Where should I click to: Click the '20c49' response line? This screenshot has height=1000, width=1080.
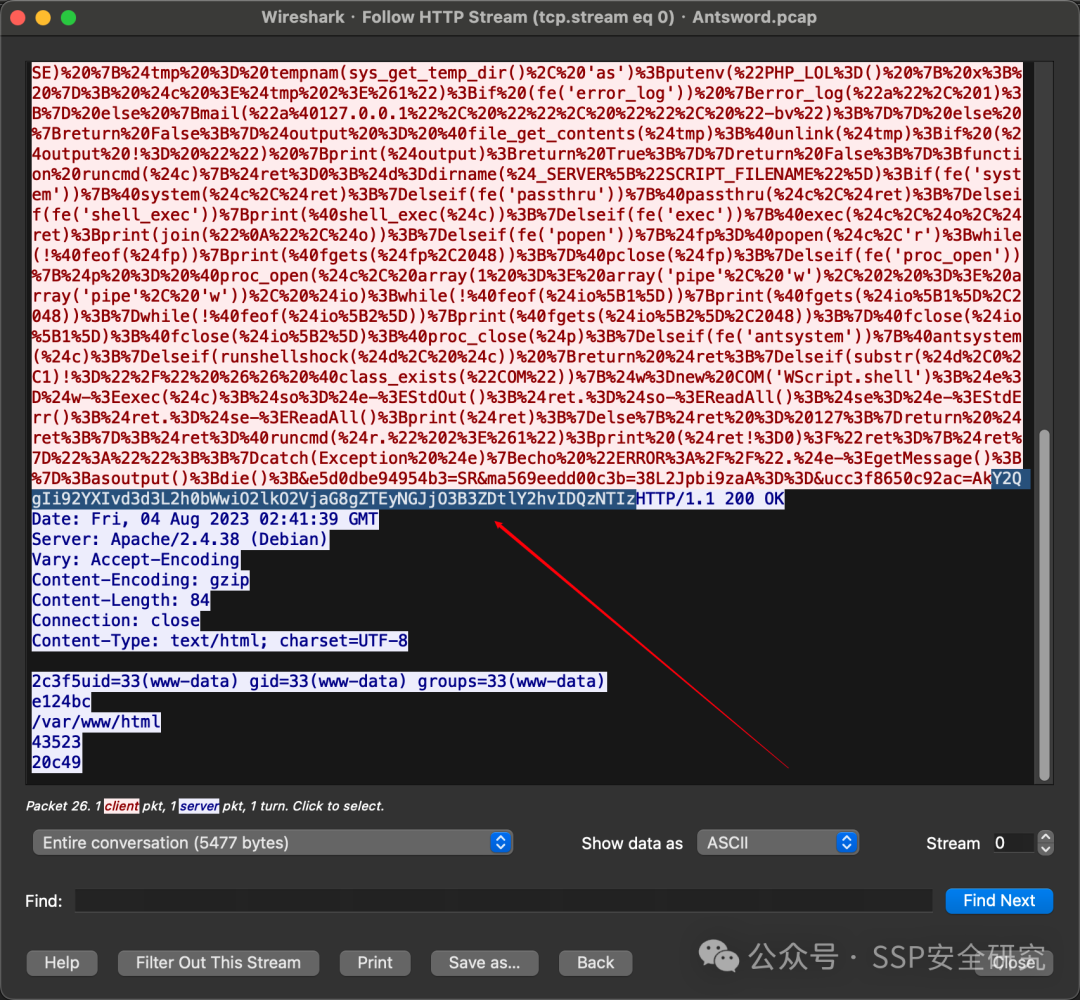click(x=56, y=762)
